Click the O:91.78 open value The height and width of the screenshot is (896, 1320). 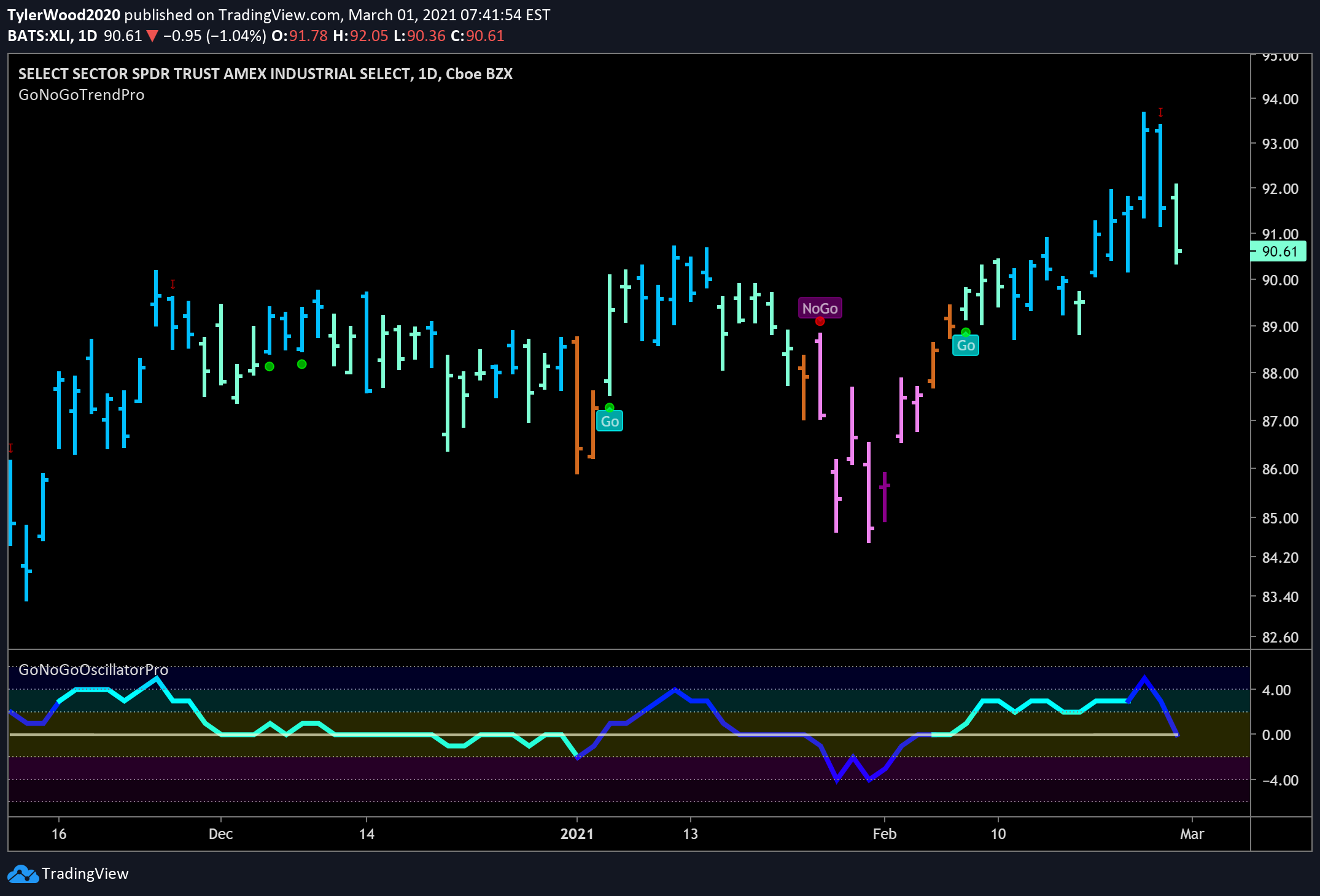coord(300,36)
